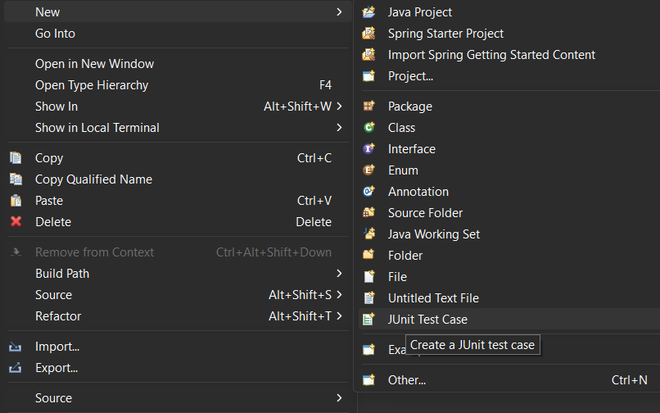Expand the Build Path submenu arrow
Image resolution: width=660 pixels, height=413 pixels.
[x=339, y=273]
